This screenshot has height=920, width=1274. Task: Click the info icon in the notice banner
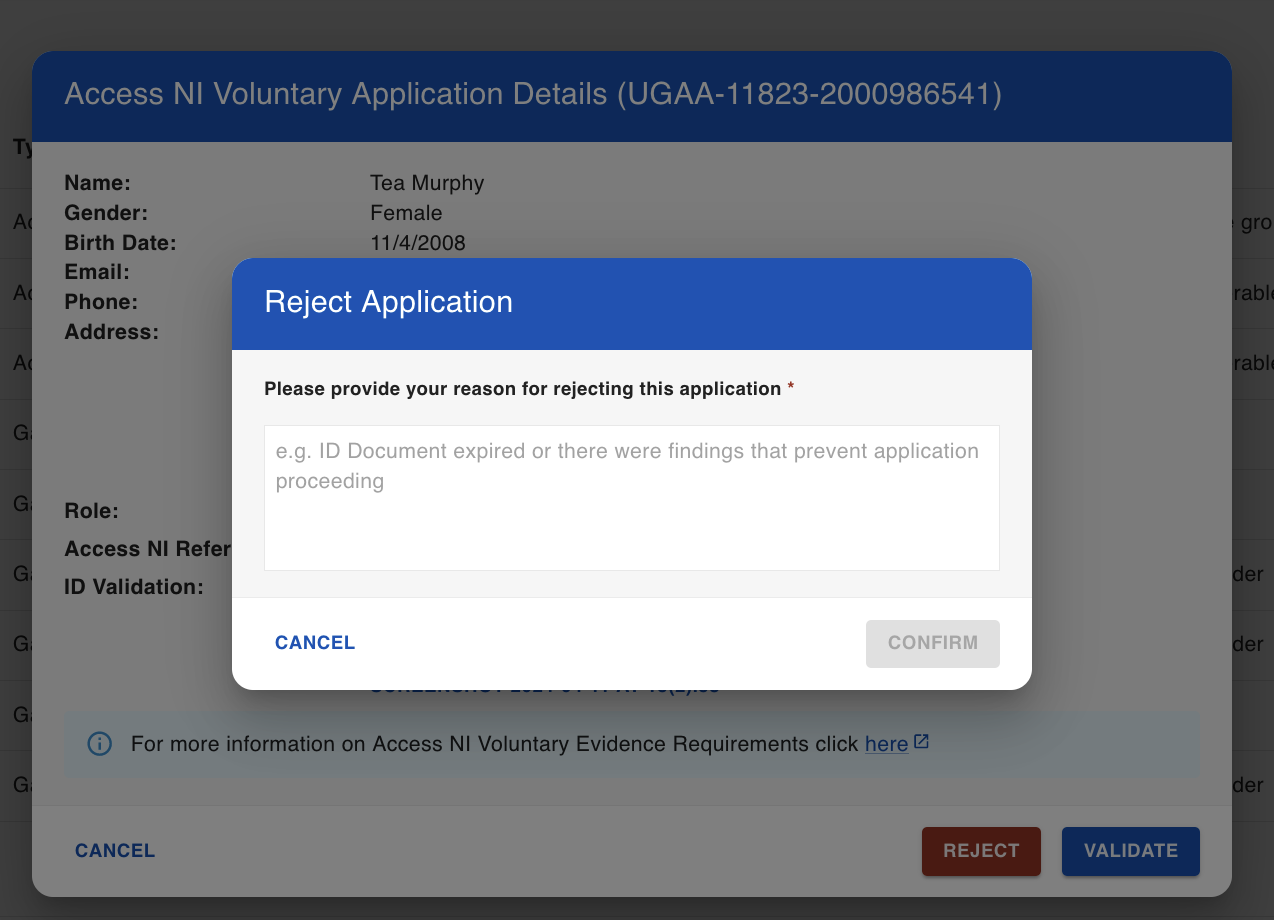100,744
